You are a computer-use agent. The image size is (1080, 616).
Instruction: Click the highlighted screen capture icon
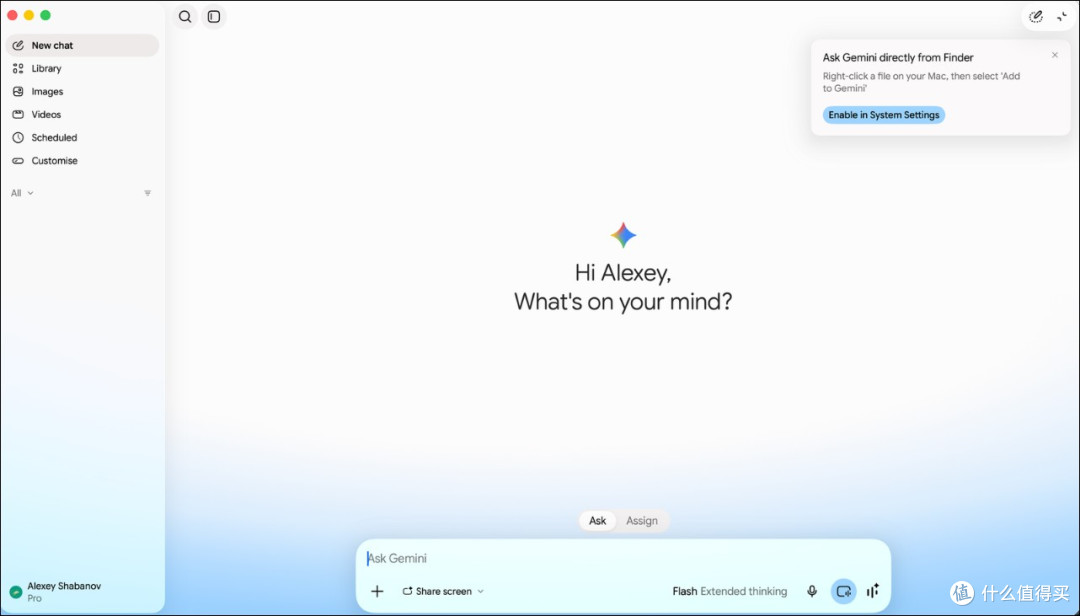844,591
